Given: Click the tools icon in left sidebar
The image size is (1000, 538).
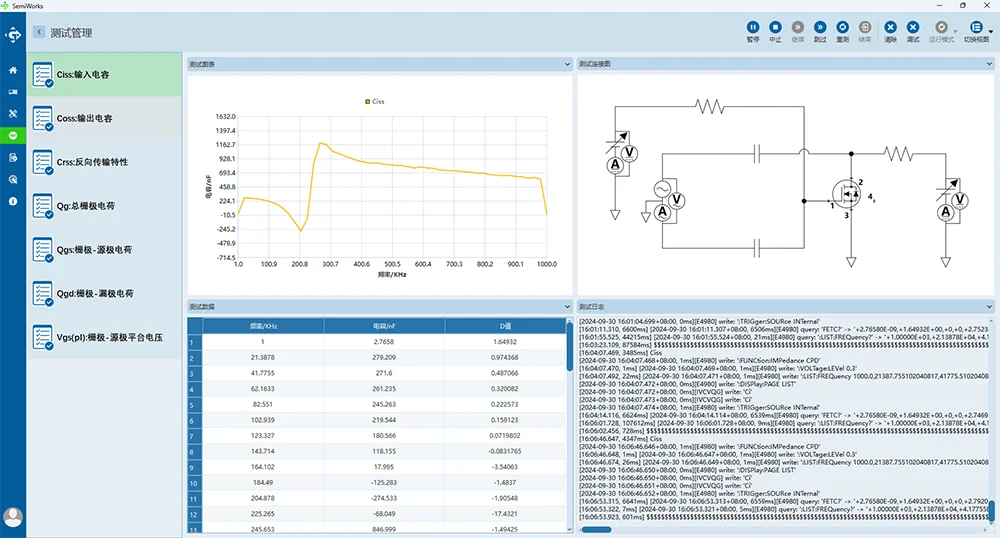Looking at the screenshot, I should coord(13,114).
